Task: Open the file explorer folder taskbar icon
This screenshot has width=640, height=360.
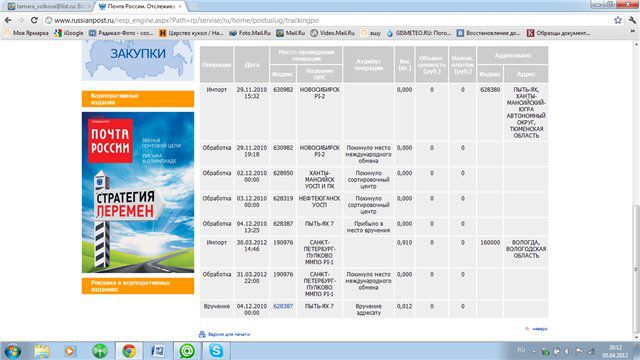Action: pyautogui.click(x=42, y=351)
